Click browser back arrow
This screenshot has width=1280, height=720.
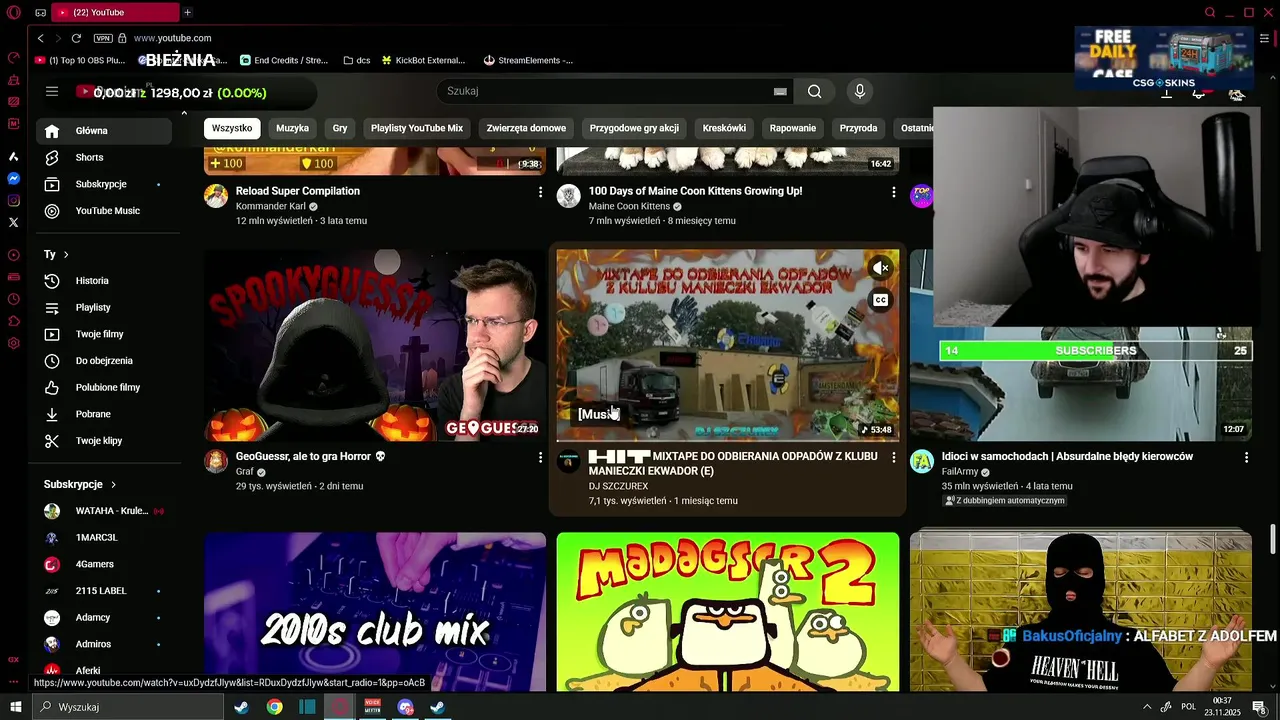point(41,38)
